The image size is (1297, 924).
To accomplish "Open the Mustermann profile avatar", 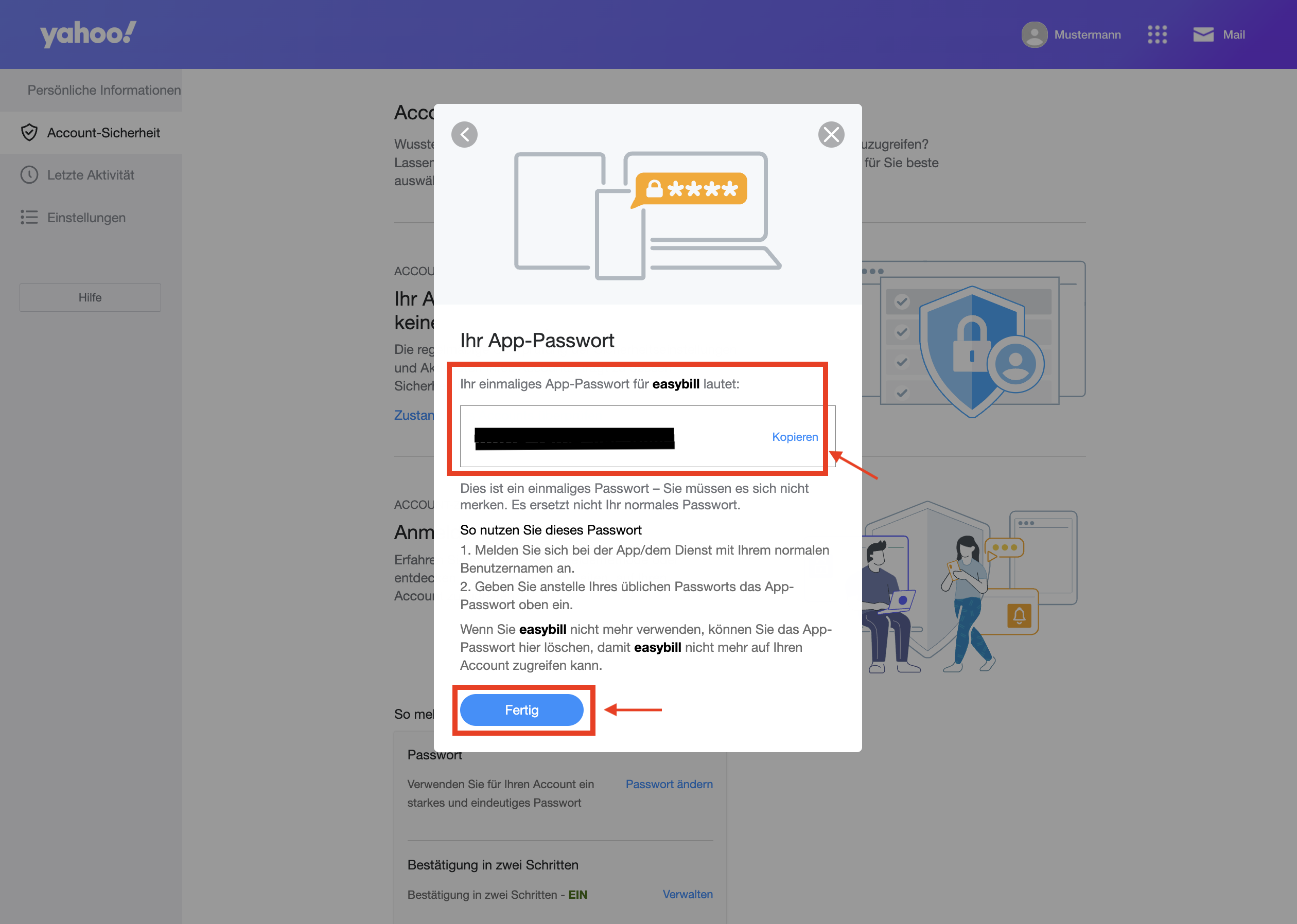I will [x=1034, y=34].
